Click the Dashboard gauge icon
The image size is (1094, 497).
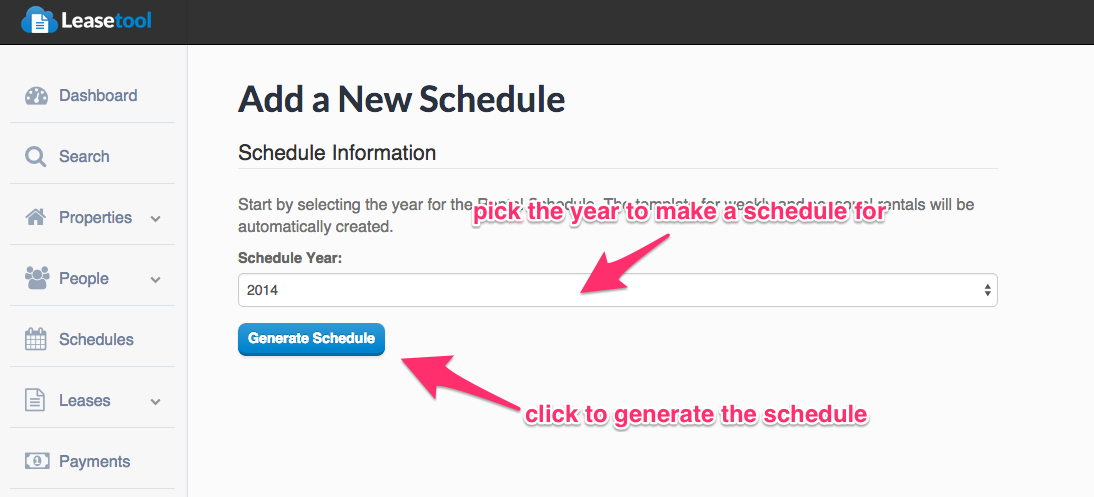pos(36,96)
